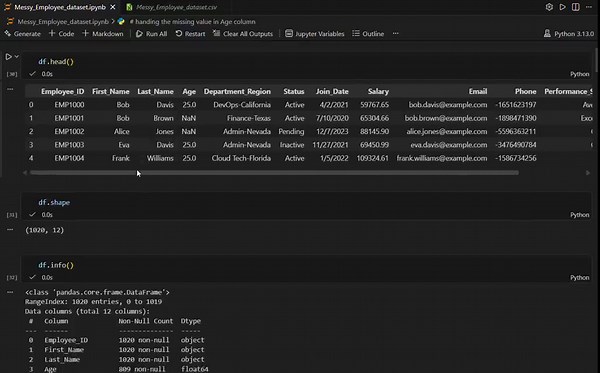Screen dimensions: 600x373
Task: Click the Join_Date column header
Action: point(332,91)
